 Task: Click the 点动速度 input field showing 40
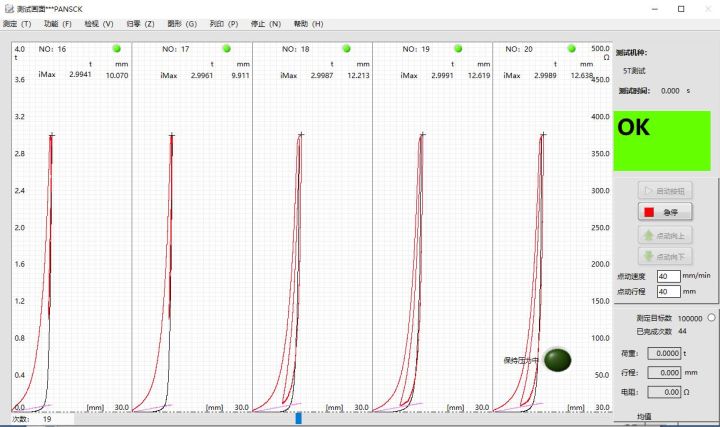coord(668,275)
